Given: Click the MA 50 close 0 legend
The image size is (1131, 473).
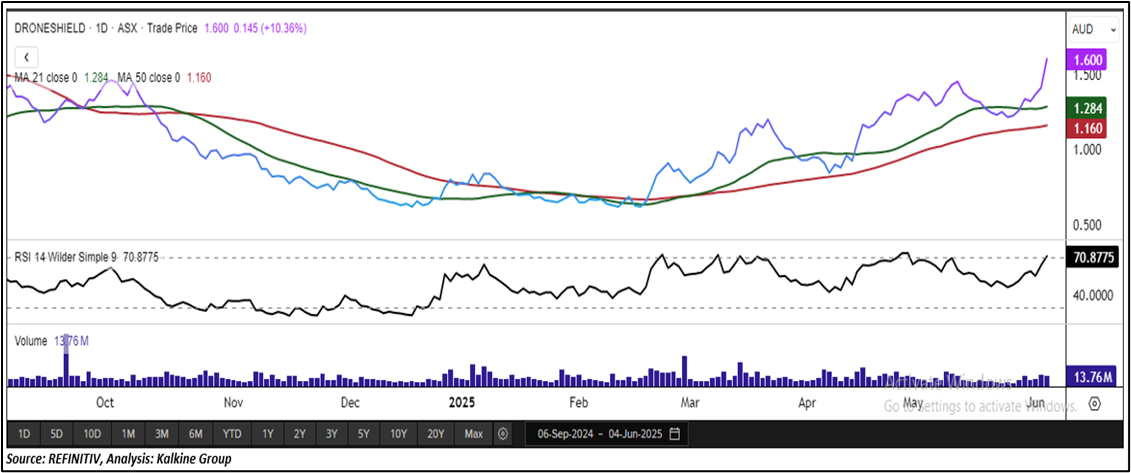Looking at the screenshot, I should click(150, 77).
